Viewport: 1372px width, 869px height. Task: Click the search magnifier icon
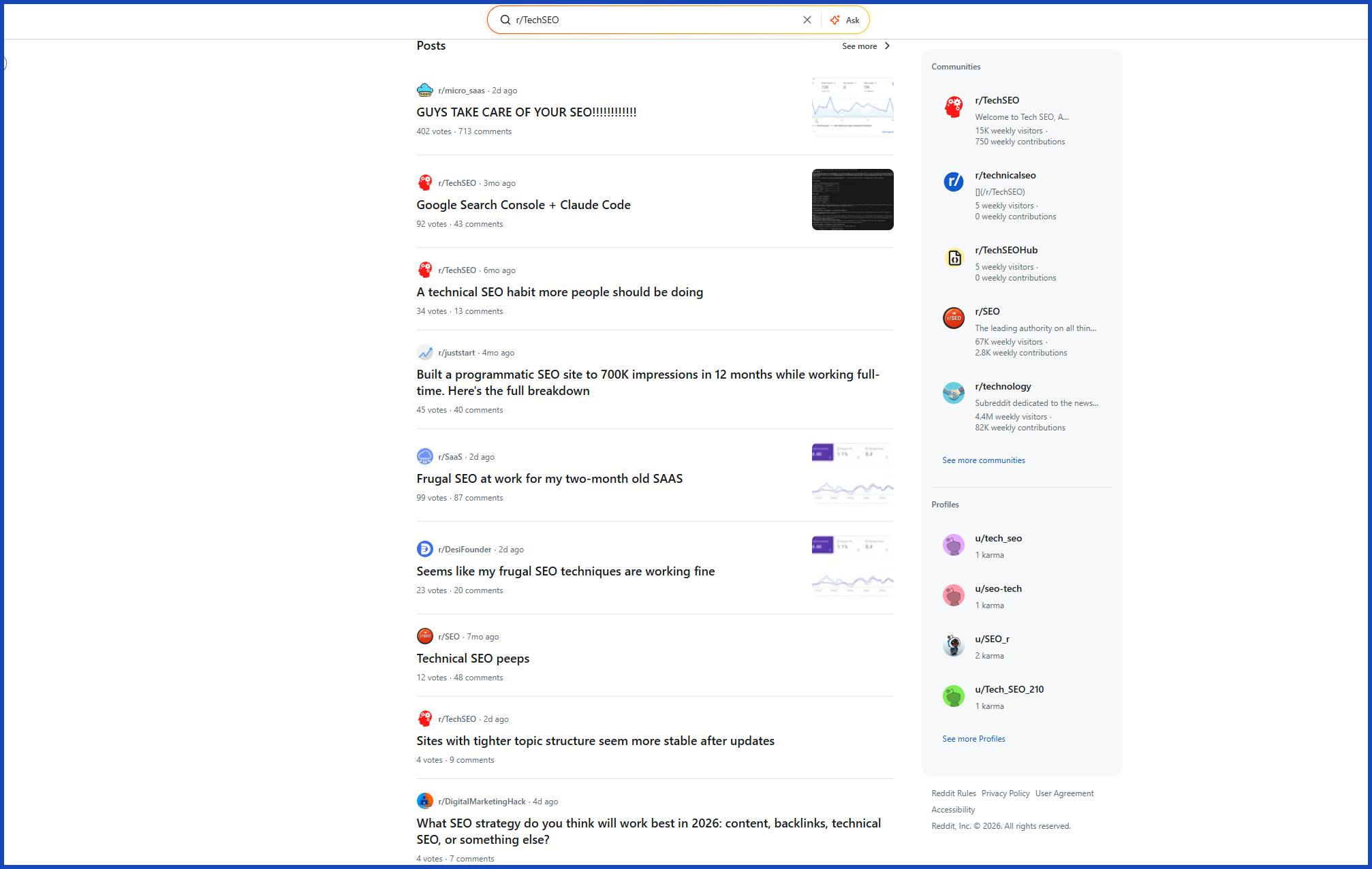pos(505,20)
